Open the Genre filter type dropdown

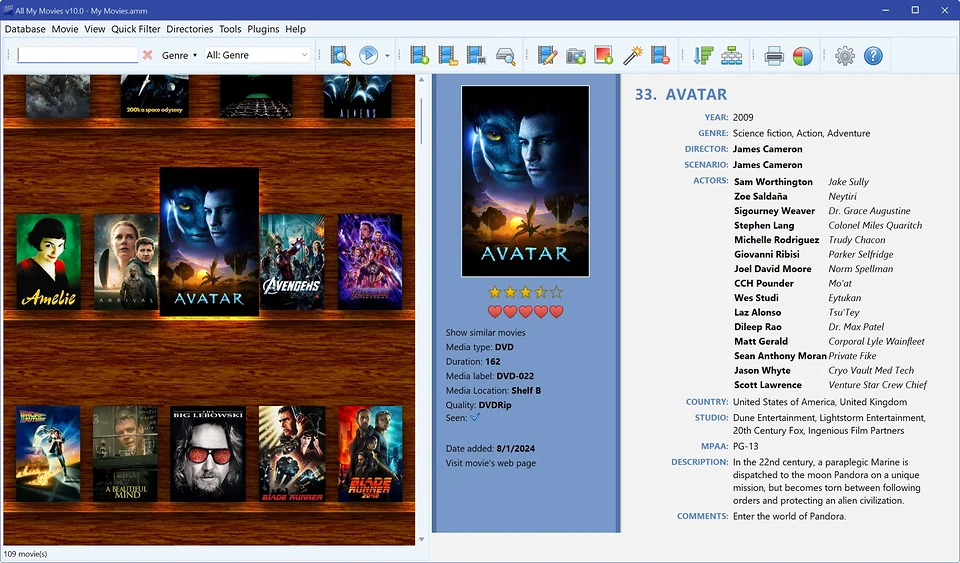coord(179,55)
